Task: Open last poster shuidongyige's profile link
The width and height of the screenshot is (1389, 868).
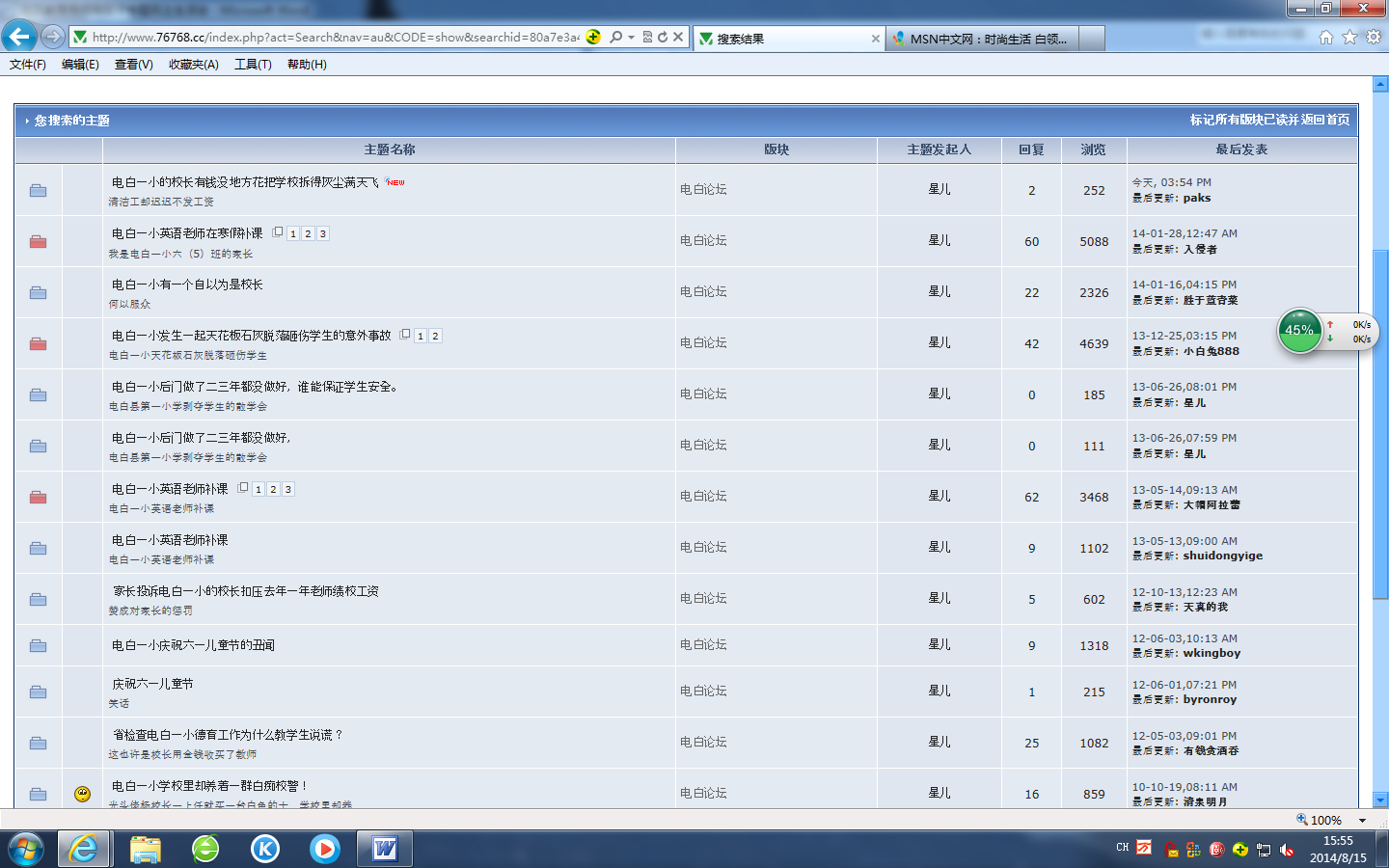Action: [x=1222, y=556]
